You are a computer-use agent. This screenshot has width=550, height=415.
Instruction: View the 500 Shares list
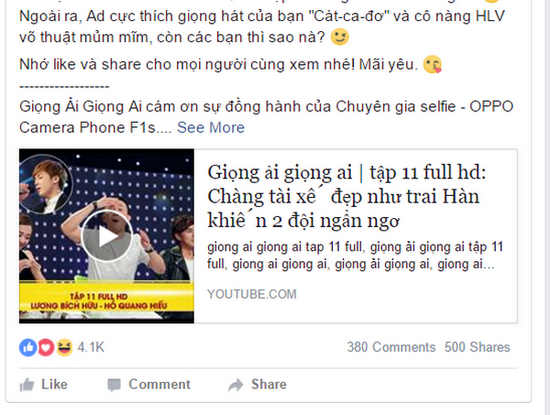[477, 347]
